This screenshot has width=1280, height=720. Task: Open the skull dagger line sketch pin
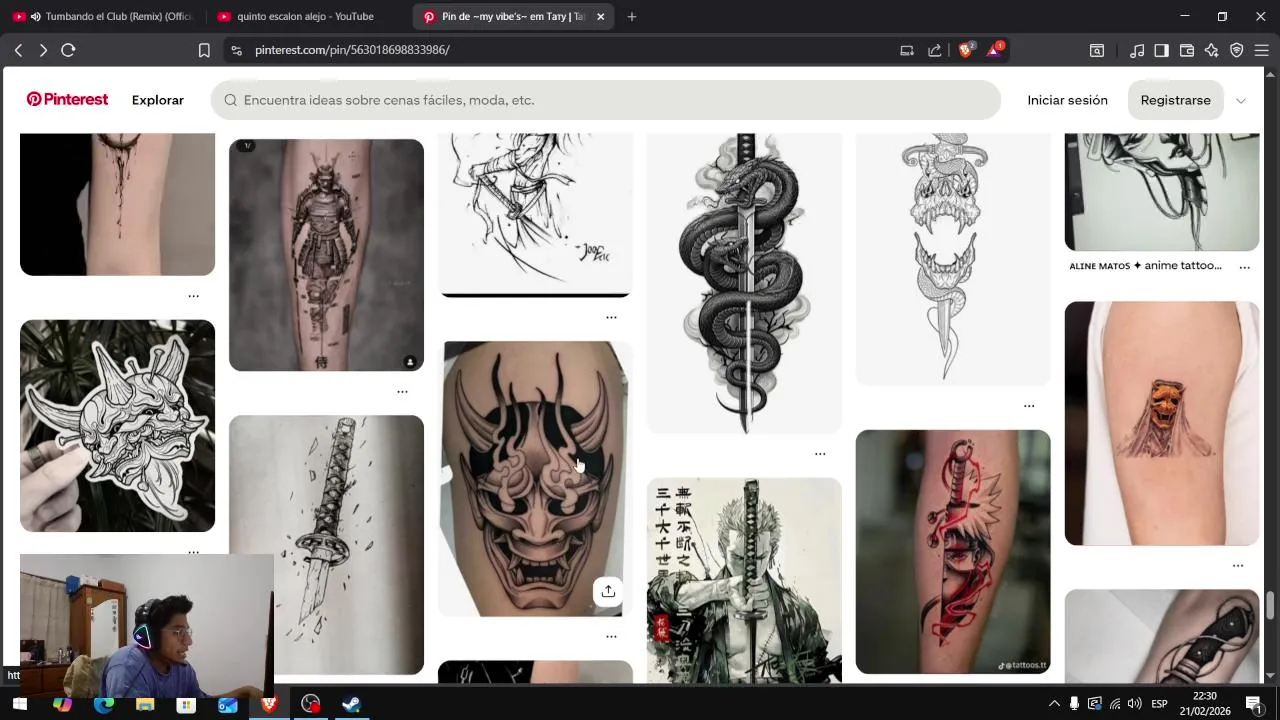953,258
